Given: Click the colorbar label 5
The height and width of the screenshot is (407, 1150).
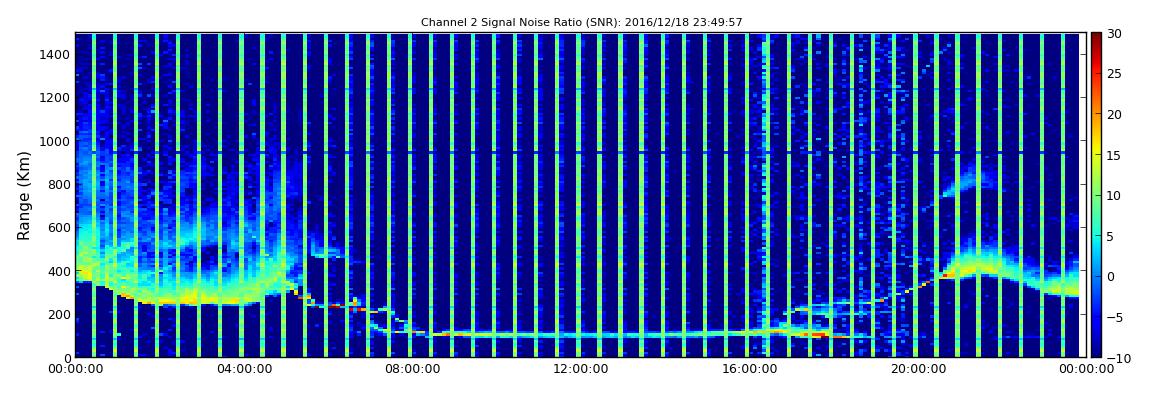Looking at the screenshot, I should pyautogui.click(x=1110, y=236).
